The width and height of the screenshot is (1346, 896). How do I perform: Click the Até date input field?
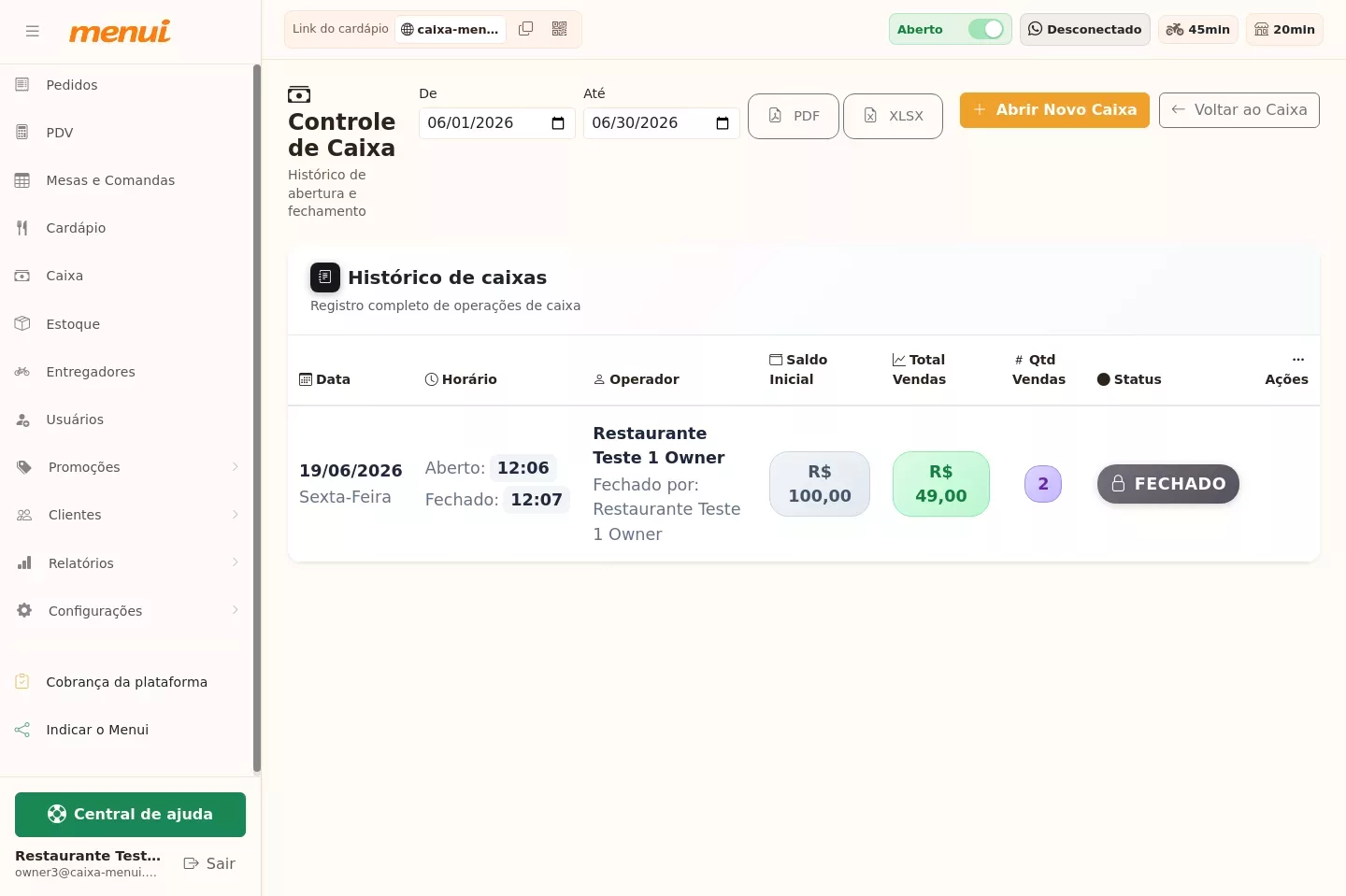click(661, 123)
